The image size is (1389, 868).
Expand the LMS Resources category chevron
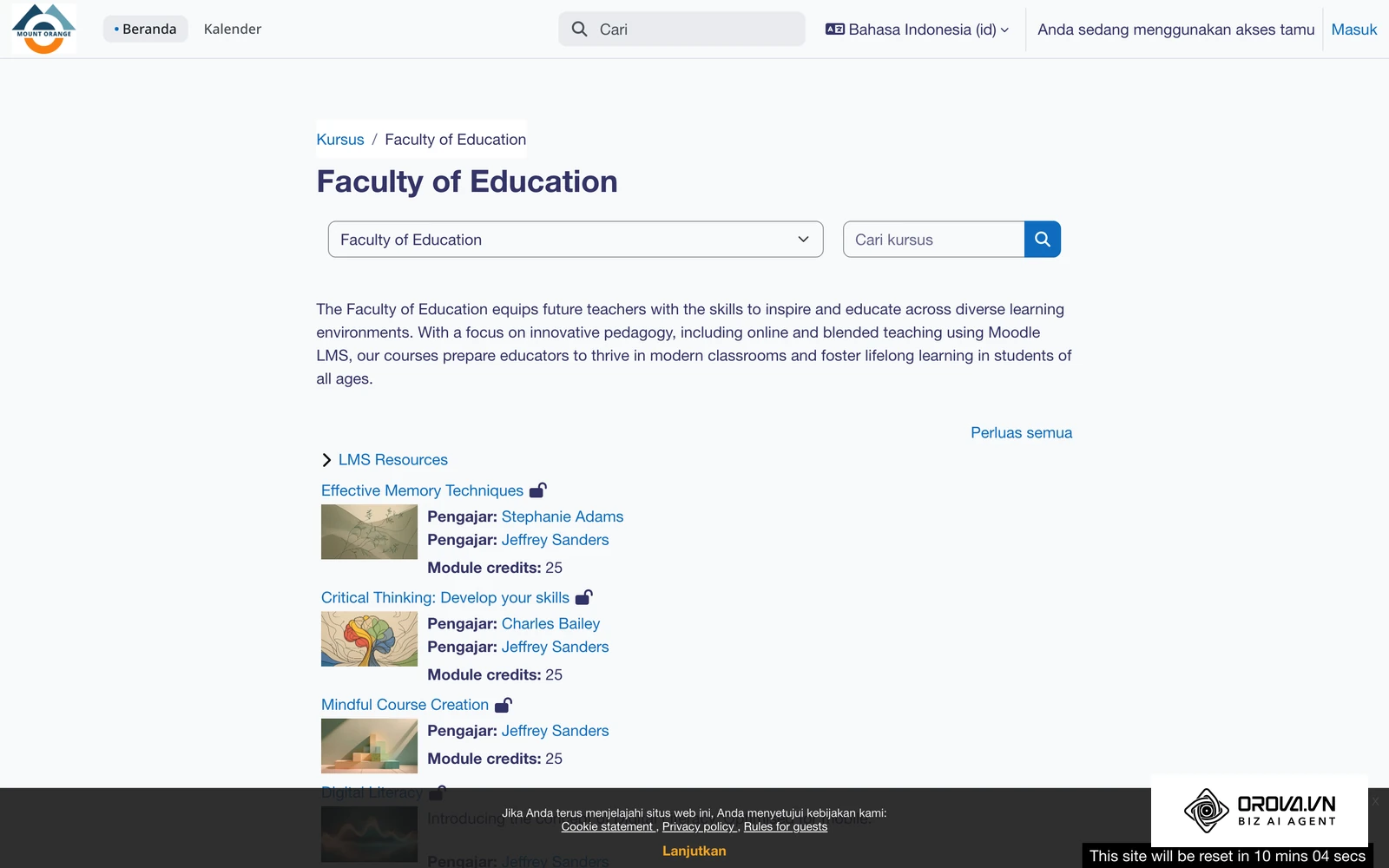click(x=326, y=460)
